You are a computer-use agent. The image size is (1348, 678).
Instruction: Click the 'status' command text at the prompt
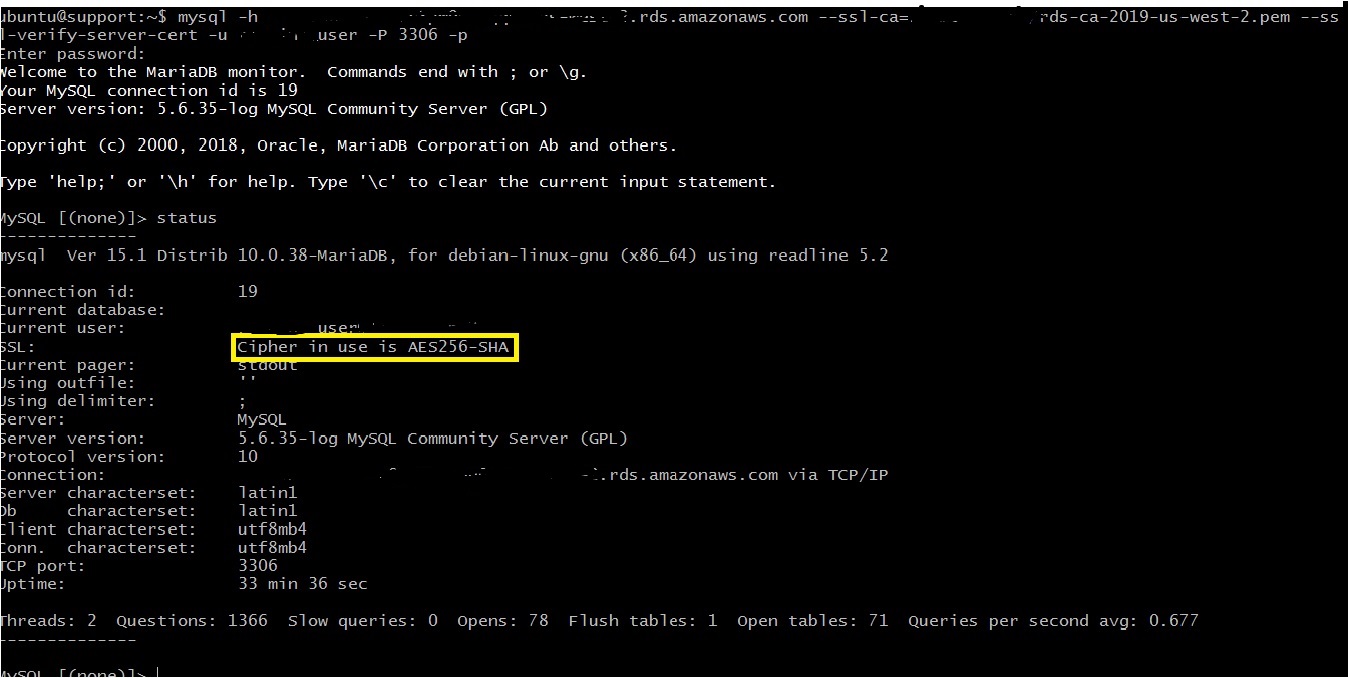[187, 218]
